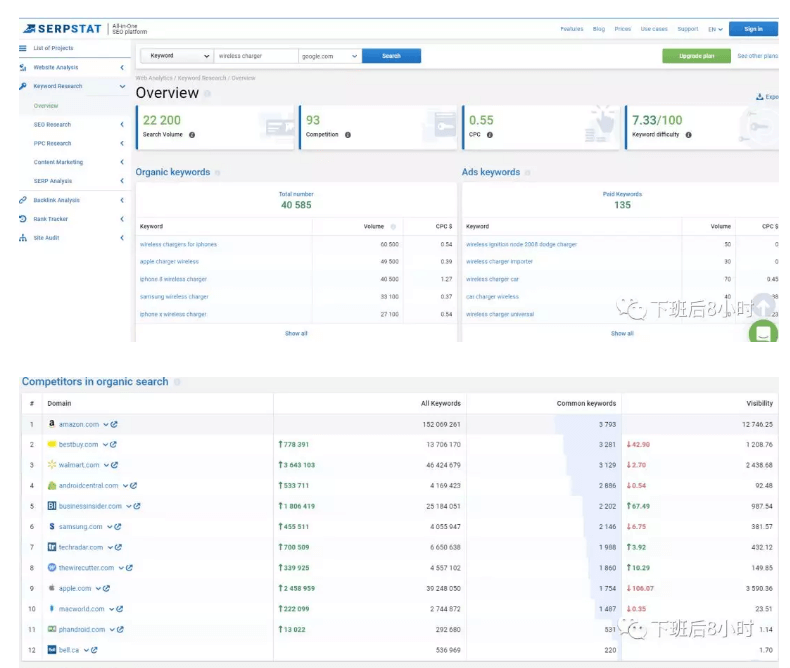The height and width of the screenshot is (668, 790).
Task: Click the Site Audit sidebar icon
Action: tap(23, 238)
